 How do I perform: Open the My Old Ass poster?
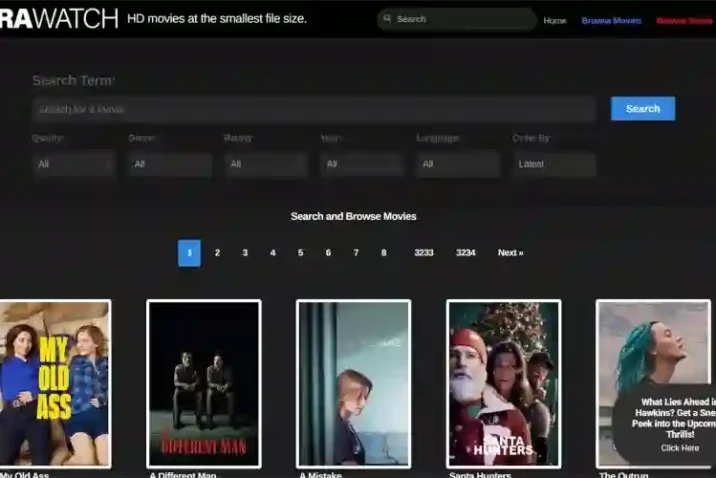tap(55, 383)
